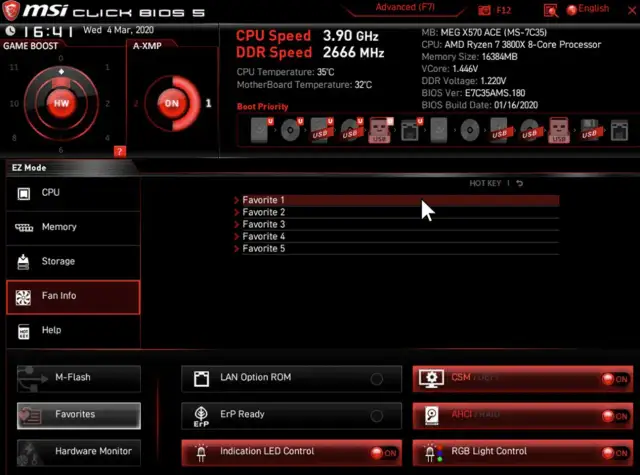Click the date Wed 4 Mar, 2020

[118, 30]
